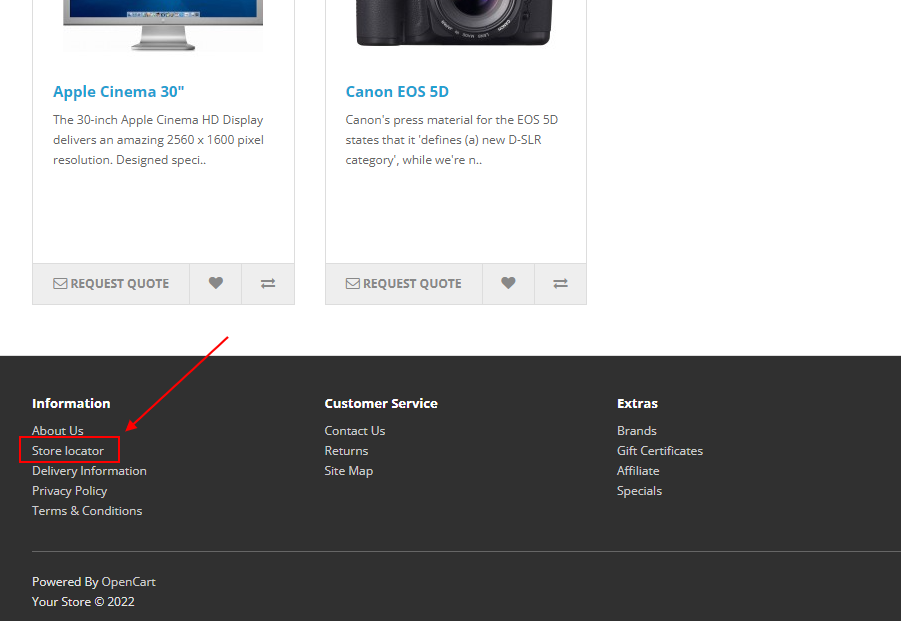Open Delivery Information link
Screen dimensions: 901x621
click(x=89, y=471)
